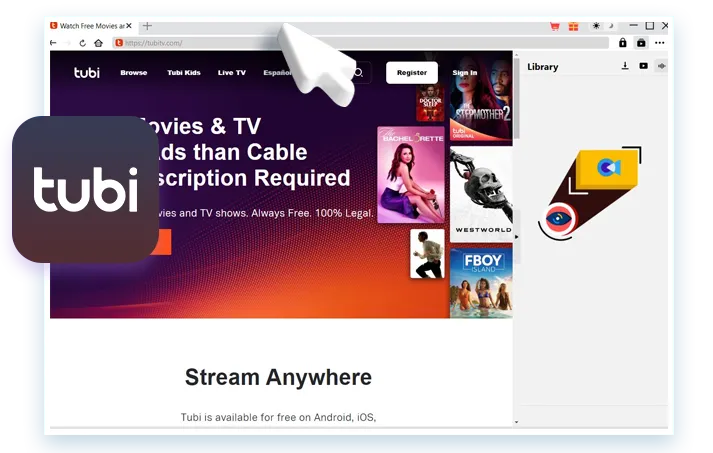The image size is (713, 453).
Task: Click the small Tubi logo in site header
Action: click(x=87, y=72)
